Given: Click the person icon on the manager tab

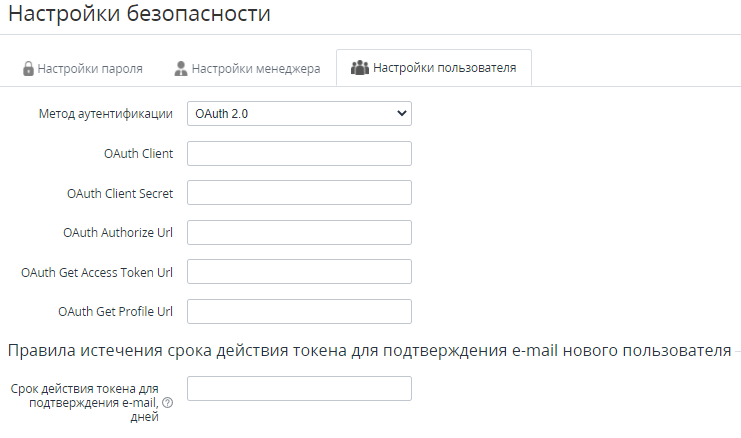Looking at the screenshot, I should [180, 69].
